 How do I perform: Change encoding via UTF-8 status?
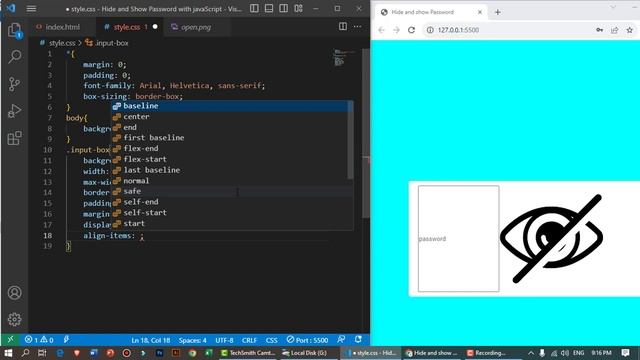pos(224,340)
